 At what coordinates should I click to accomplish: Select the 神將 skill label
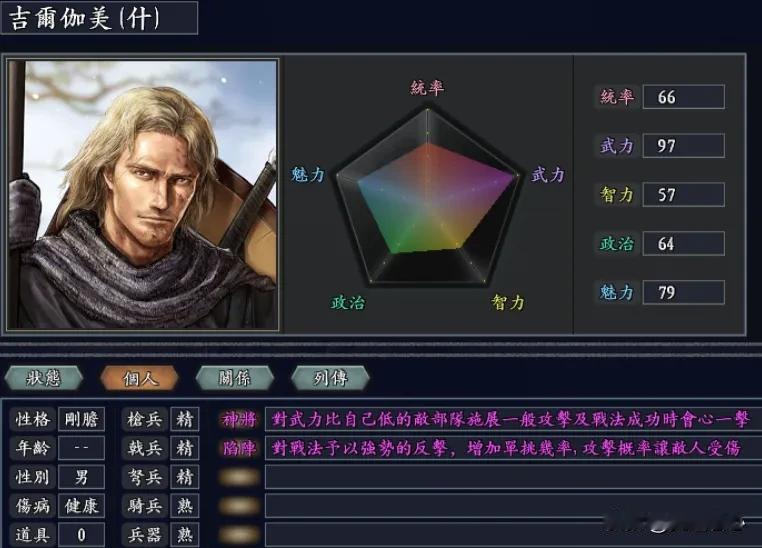point(239,419)
